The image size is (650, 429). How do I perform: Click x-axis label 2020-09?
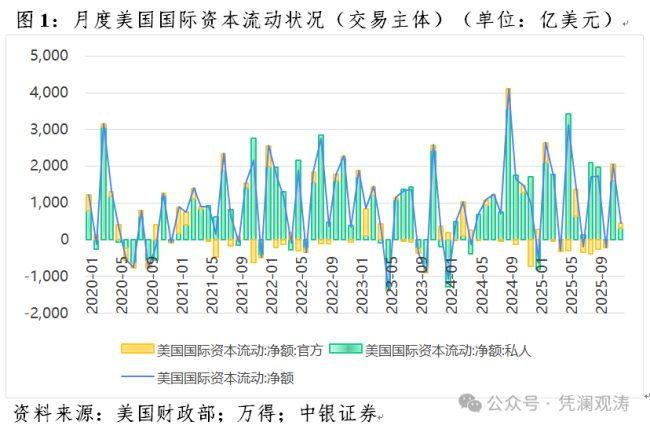point(152,285)
